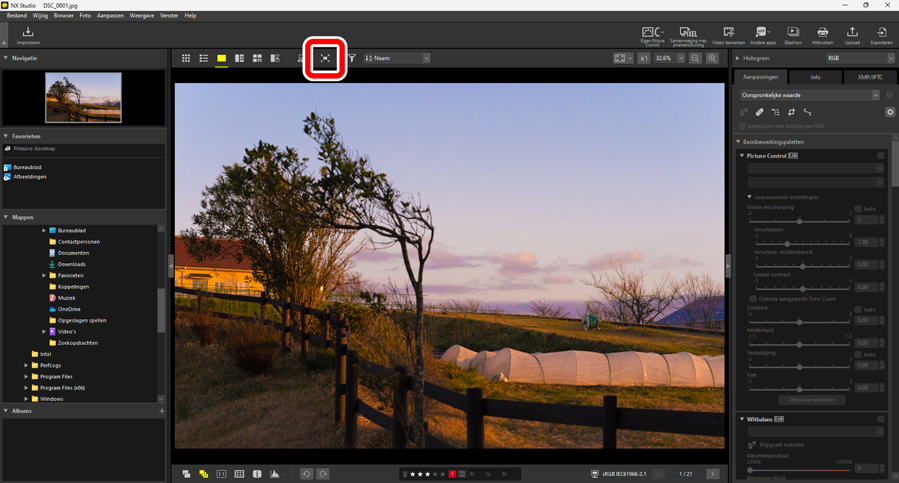Zoom in with the magnifier plus icon

click(x=712, y=59)
